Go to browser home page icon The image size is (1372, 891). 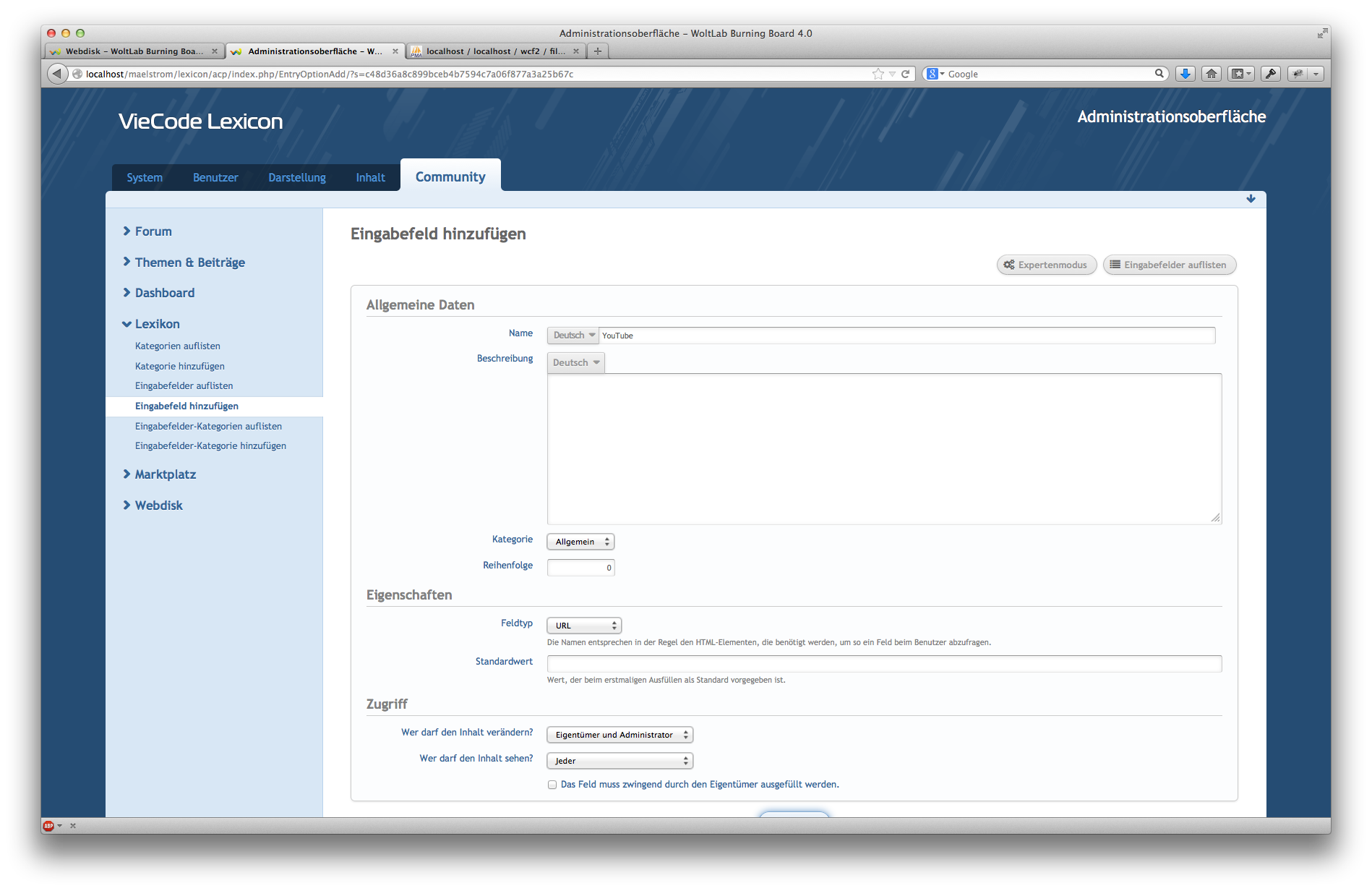(x=1212, y=74)
